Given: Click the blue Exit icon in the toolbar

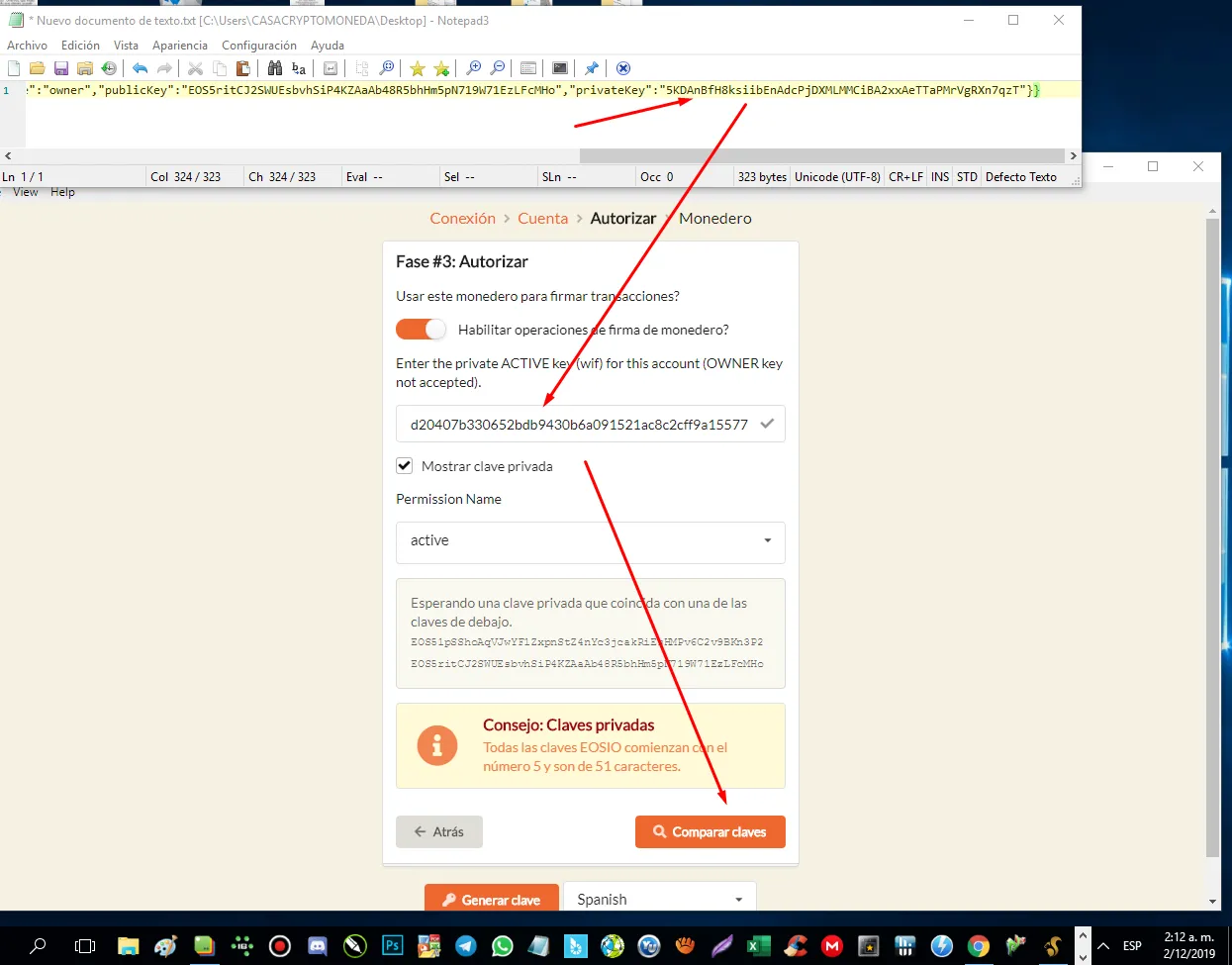Looking at the screenshot, I should pos(623,68).
